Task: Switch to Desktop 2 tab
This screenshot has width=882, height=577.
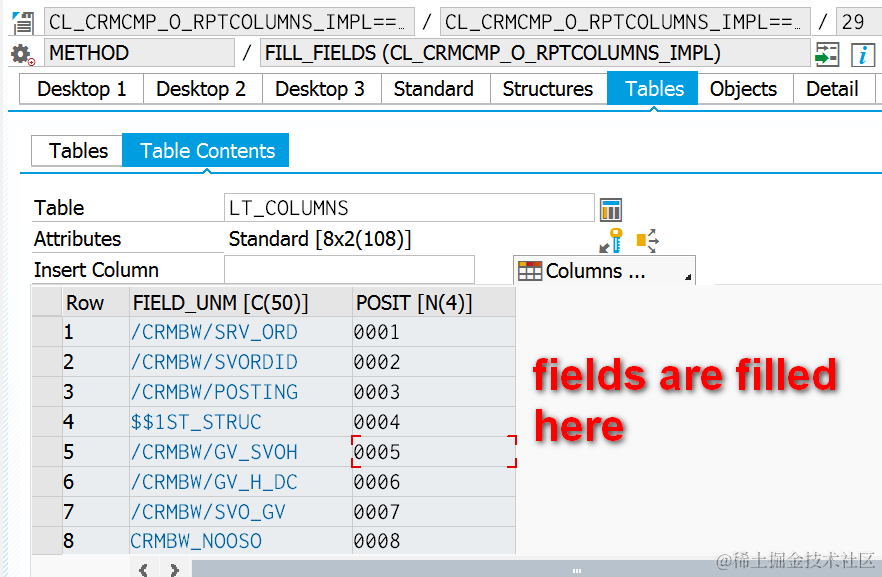Action: [x=202, y=89]
